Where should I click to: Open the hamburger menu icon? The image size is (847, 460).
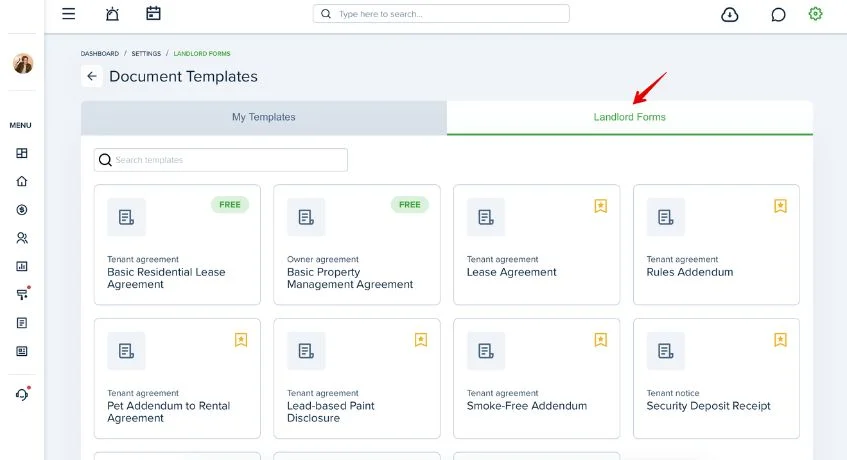click(x=69, y=13)
